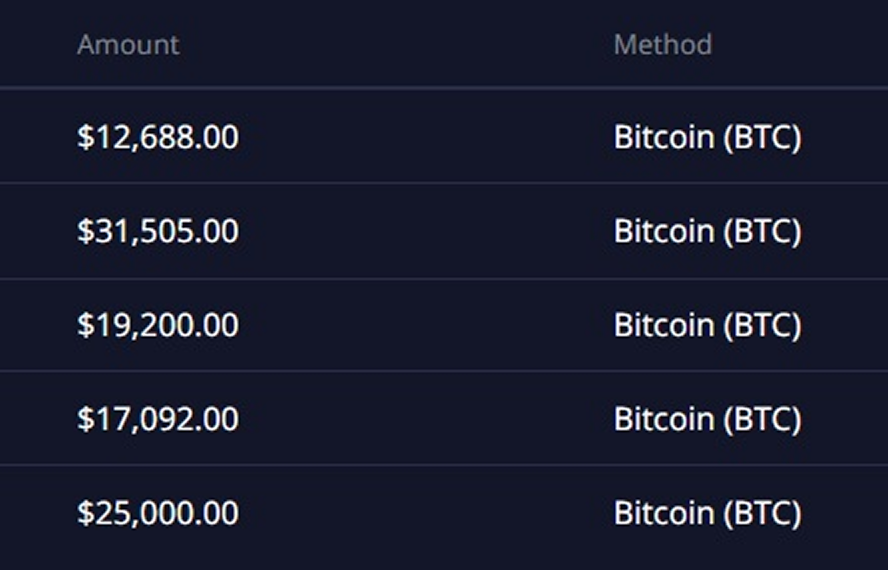Click the $31,505.00 amount

point(158,231)
